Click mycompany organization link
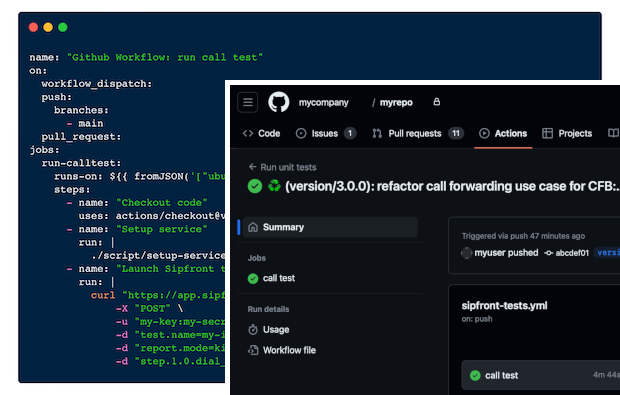 323,103
